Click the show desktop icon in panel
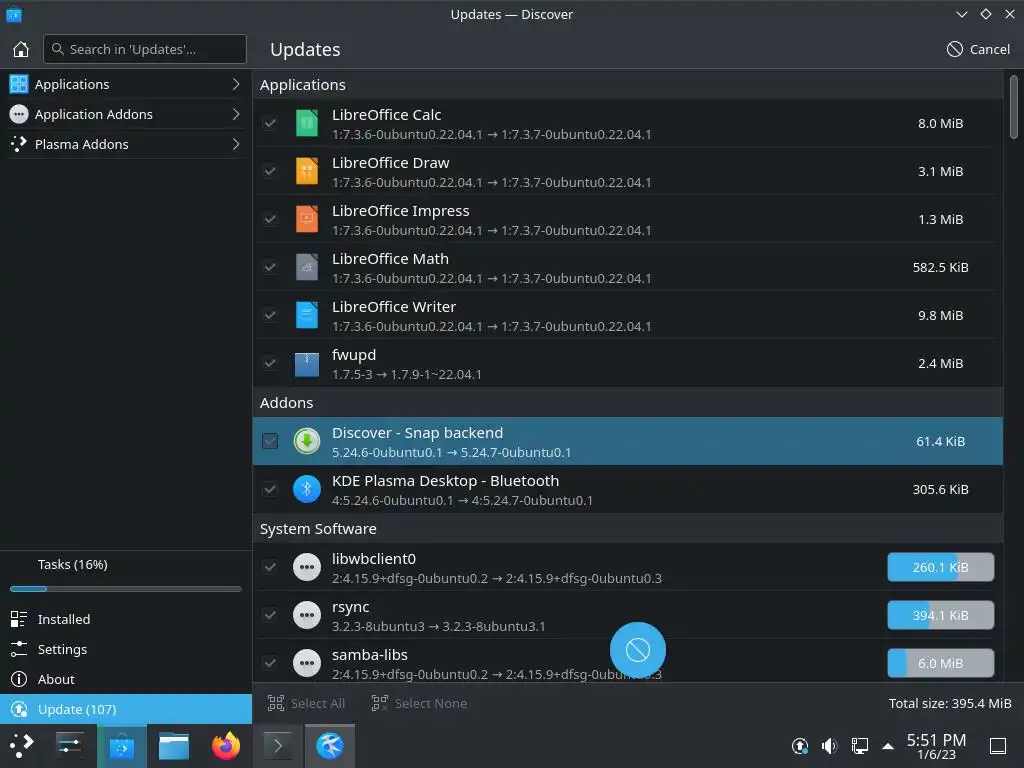The height and width of the screenshot is (768, 1024). click(x=998, y=745)
